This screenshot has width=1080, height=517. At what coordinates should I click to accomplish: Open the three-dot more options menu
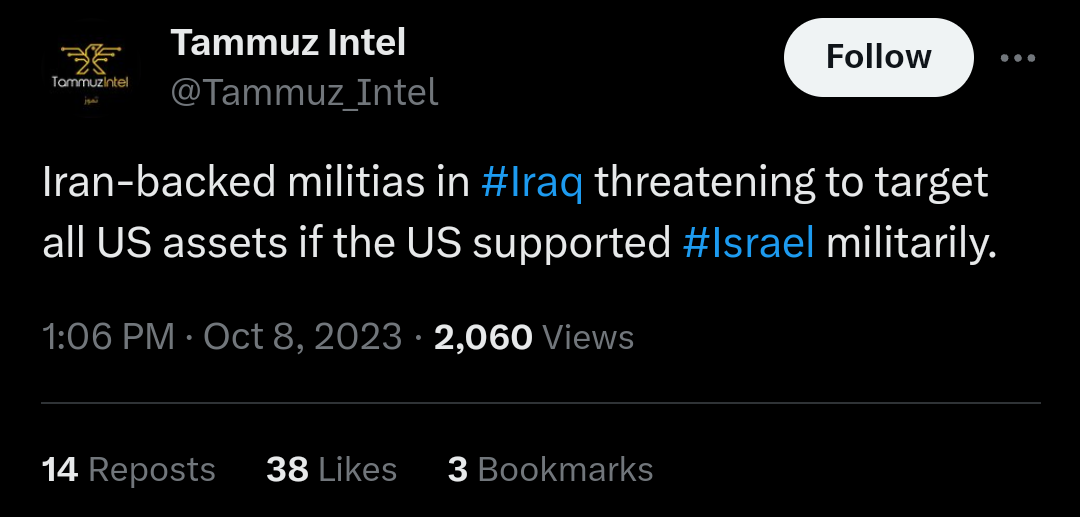click(1018, 58)
